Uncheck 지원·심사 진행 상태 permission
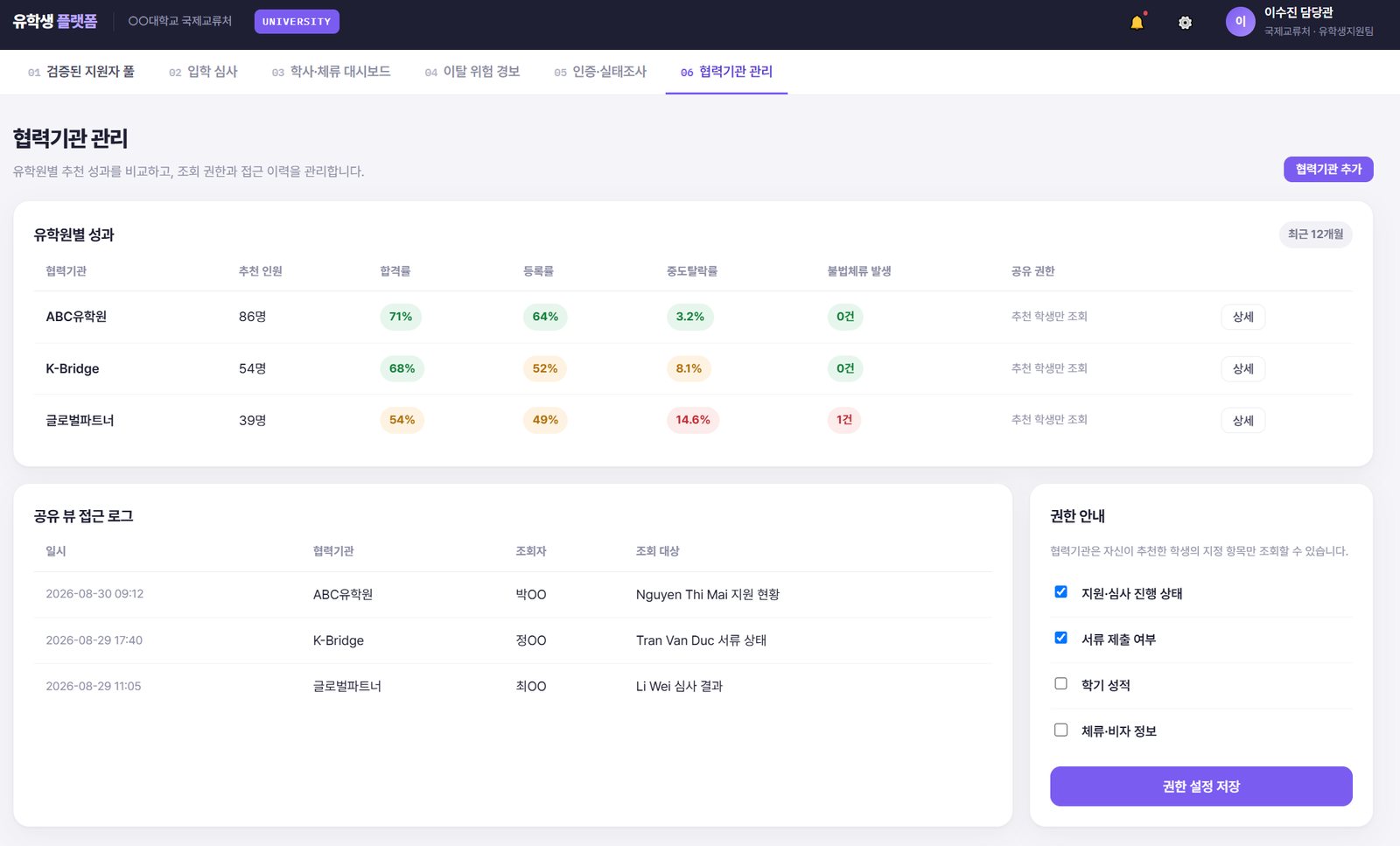Screen dimensions: 1400x846 [1060, 592]
